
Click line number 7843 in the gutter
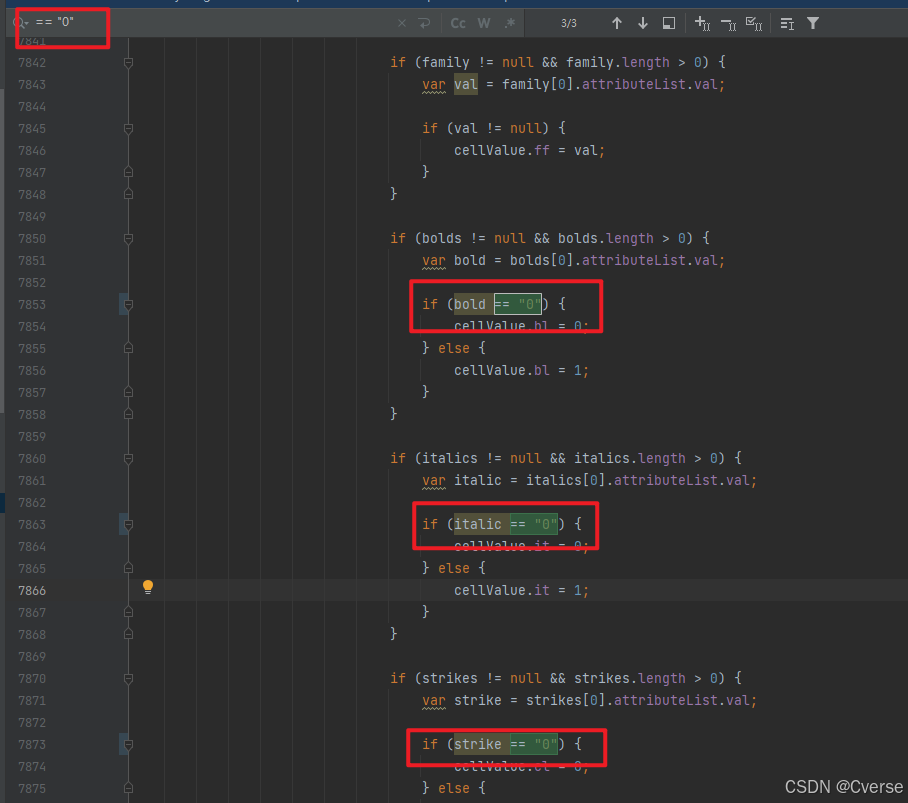tap(32, 85)
